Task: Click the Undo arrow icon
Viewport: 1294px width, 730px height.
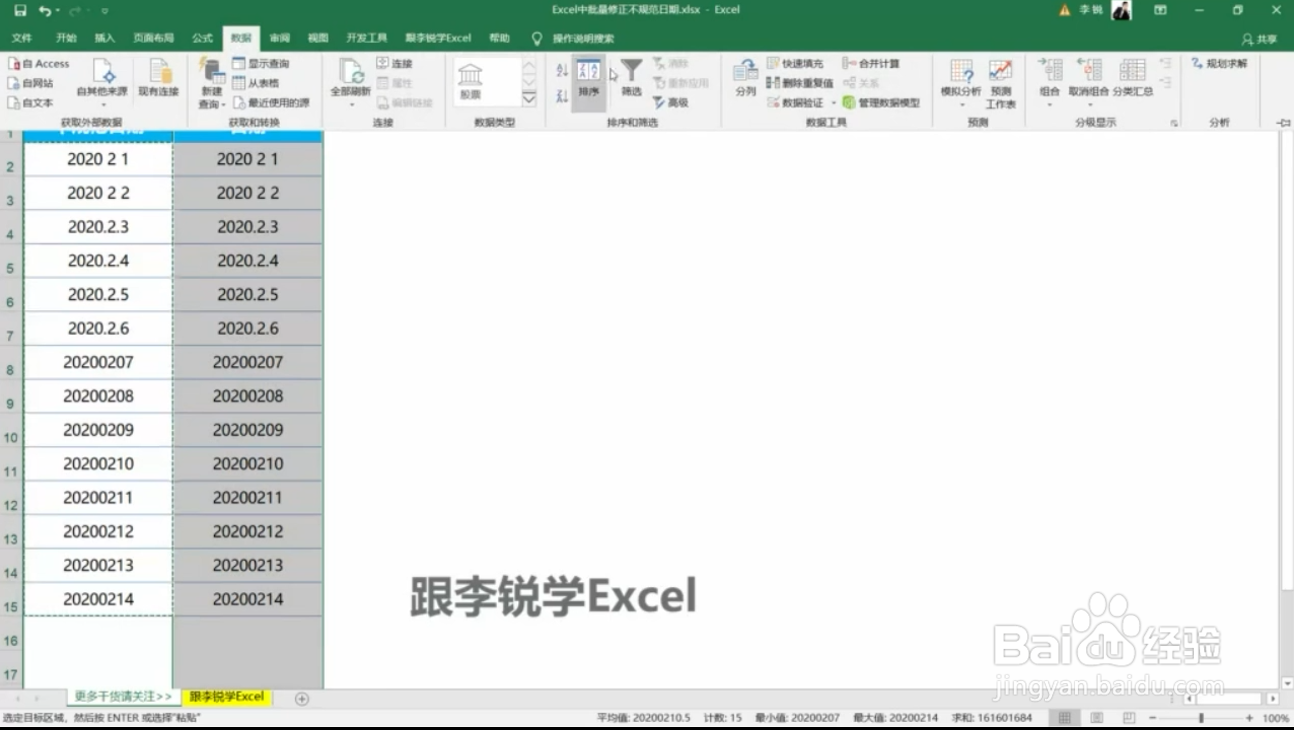Action: (44, 10)
